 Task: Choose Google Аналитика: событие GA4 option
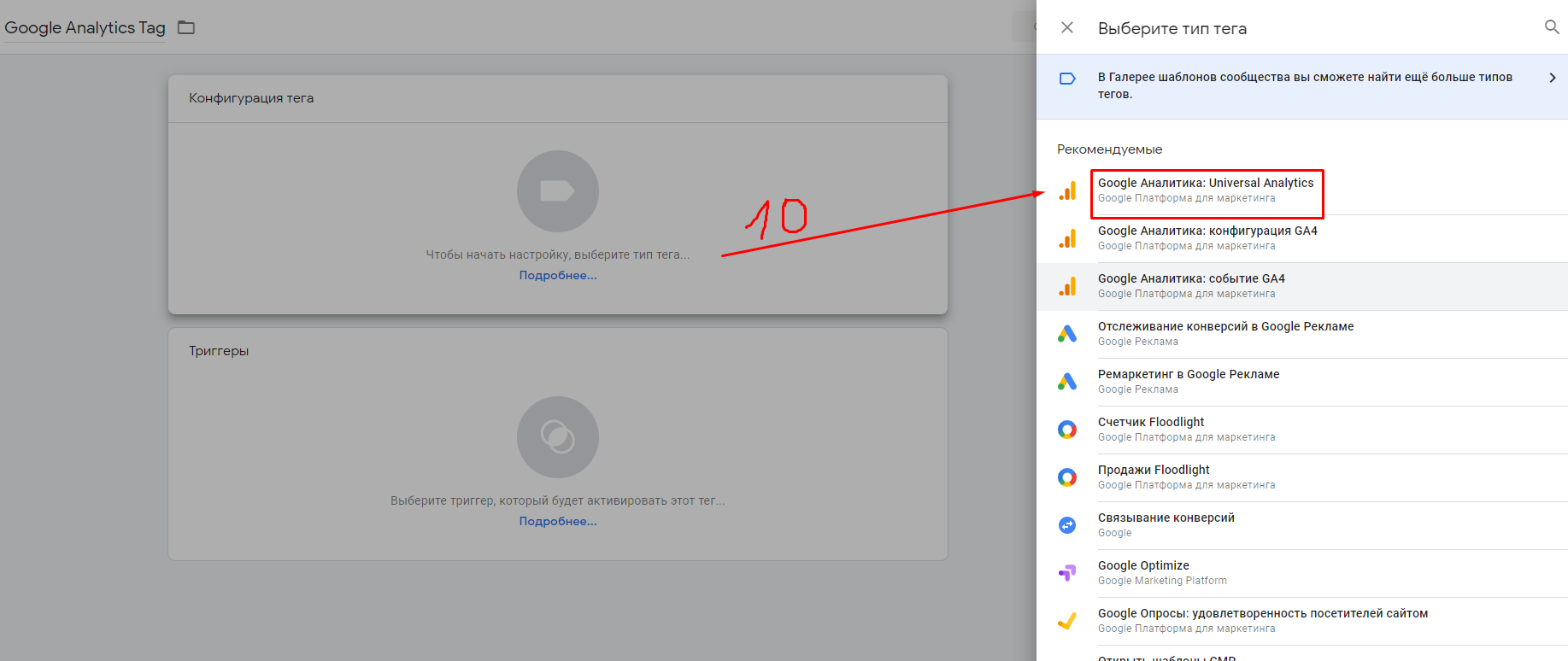pyautogui.click(x=1190, y=286)
